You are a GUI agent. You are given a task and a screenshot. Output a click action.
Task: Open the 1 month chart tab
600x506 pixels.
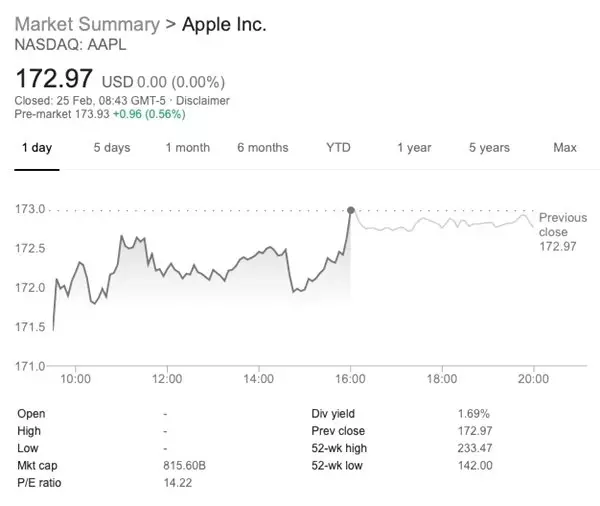pyautogui.click(x=188, y=148)
